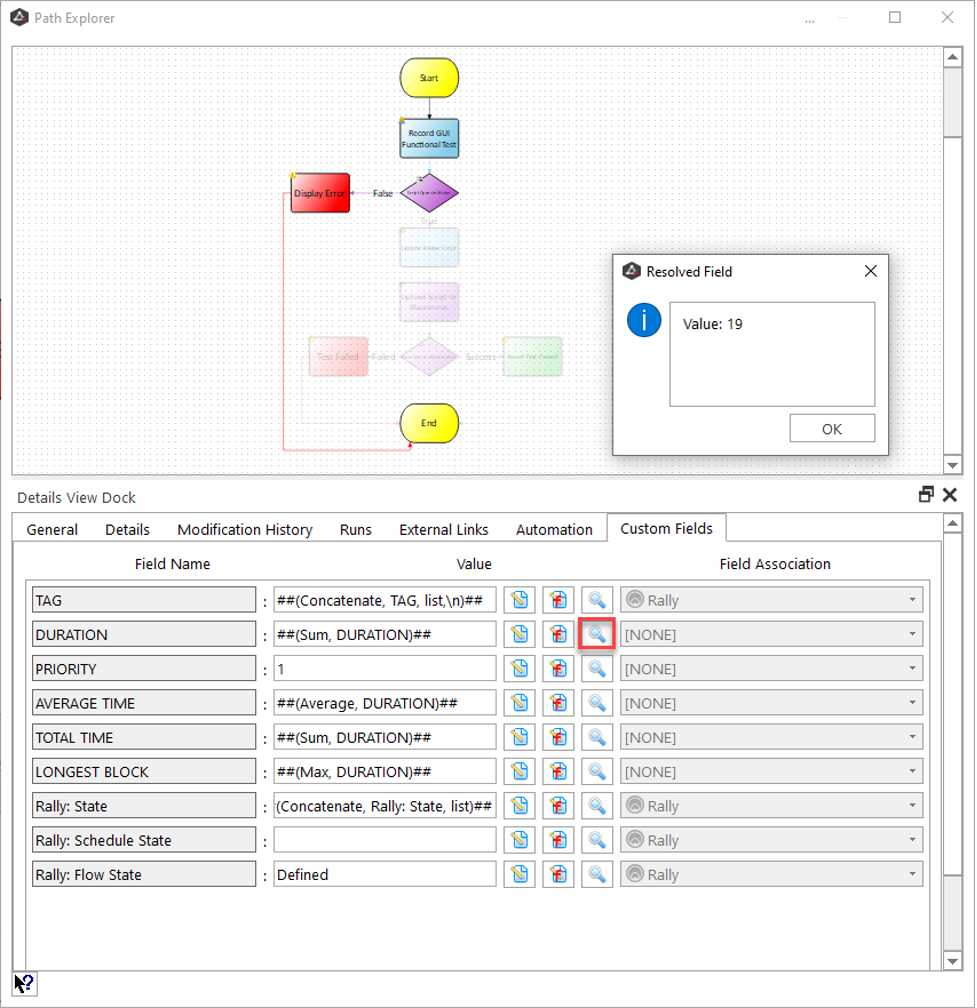977x1008 pixels.
Task: Click the function icon in the PRIORITY row
Action: (558, 669)
